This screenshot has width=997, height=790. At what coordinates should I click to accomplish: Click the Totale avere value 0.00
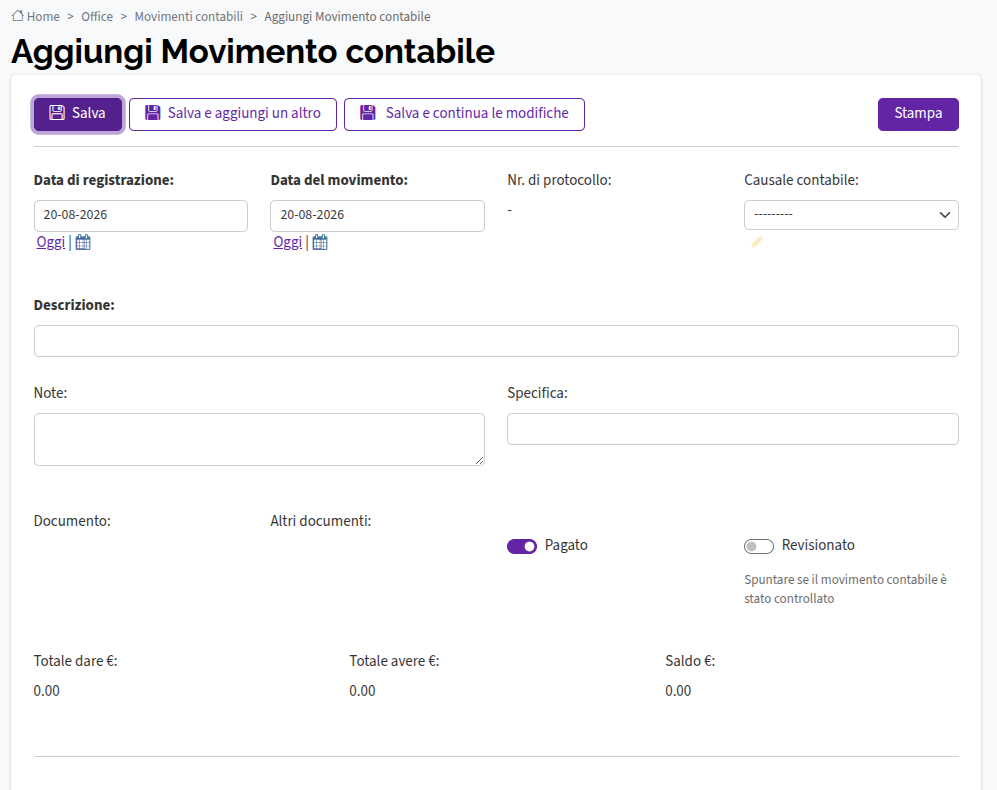tap(362, 691)
